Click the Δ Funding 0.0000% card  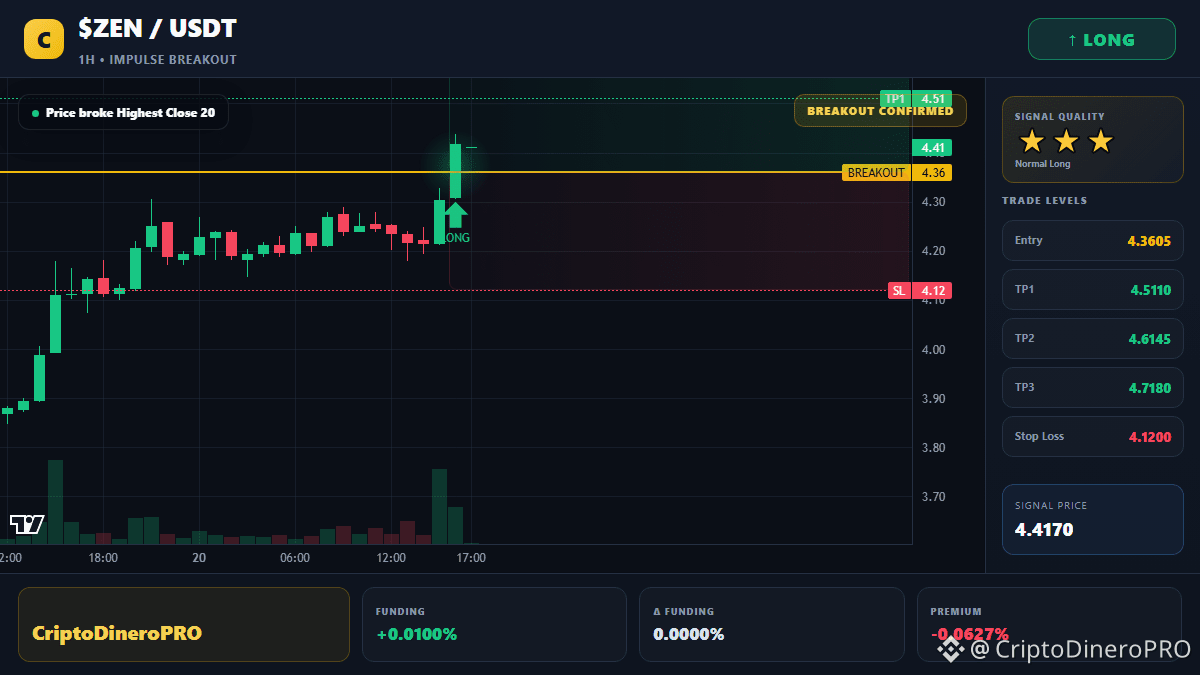(772, 624)
